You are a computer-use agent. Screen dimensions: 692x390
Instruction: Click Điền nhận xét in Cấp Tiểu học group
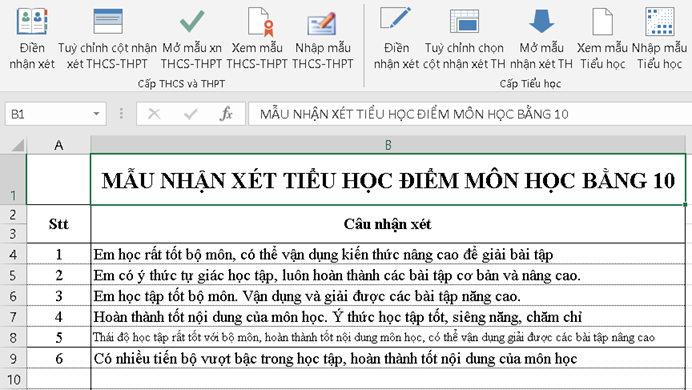[396, 39]
